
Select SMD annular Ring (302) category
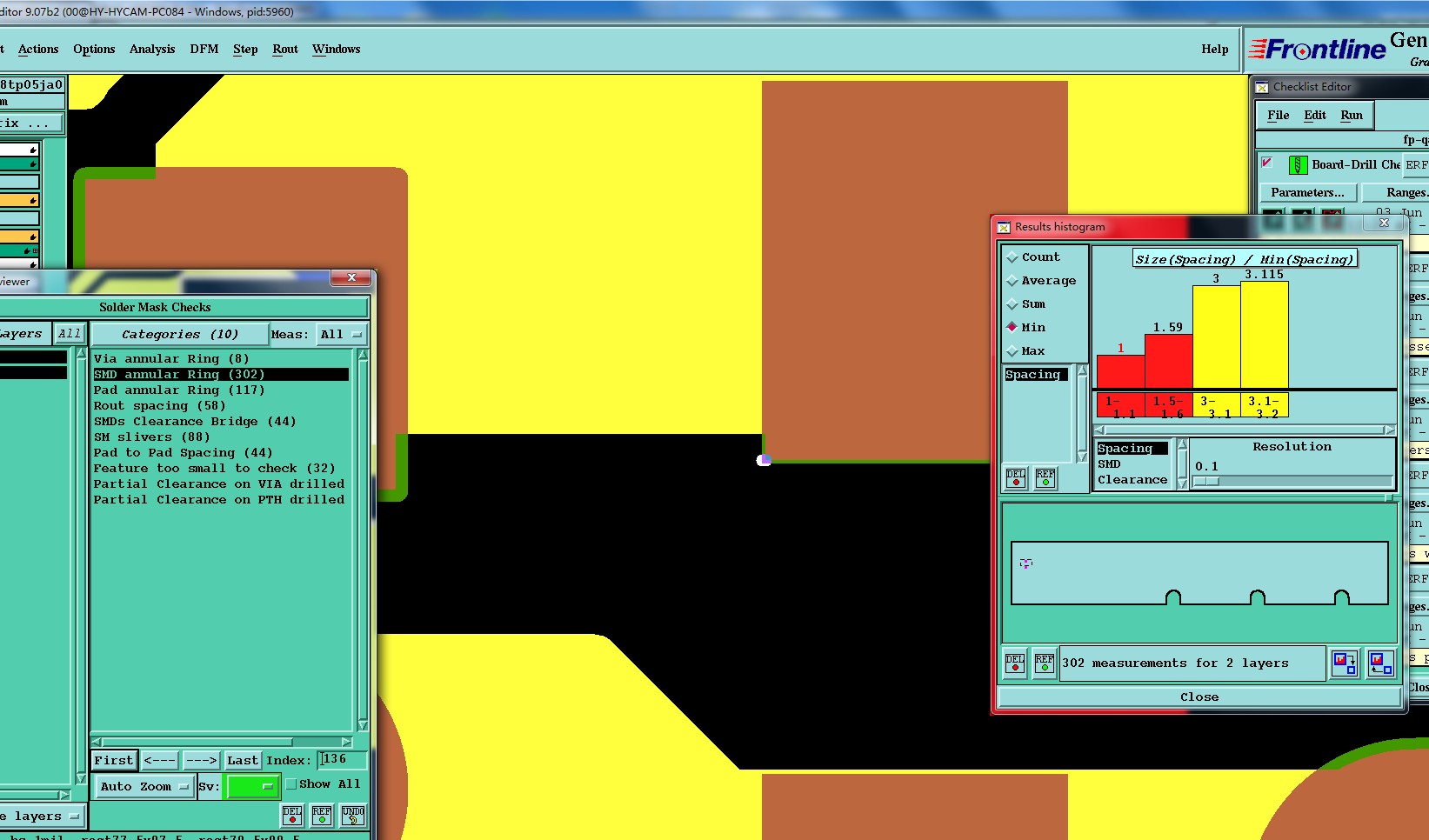221,375
